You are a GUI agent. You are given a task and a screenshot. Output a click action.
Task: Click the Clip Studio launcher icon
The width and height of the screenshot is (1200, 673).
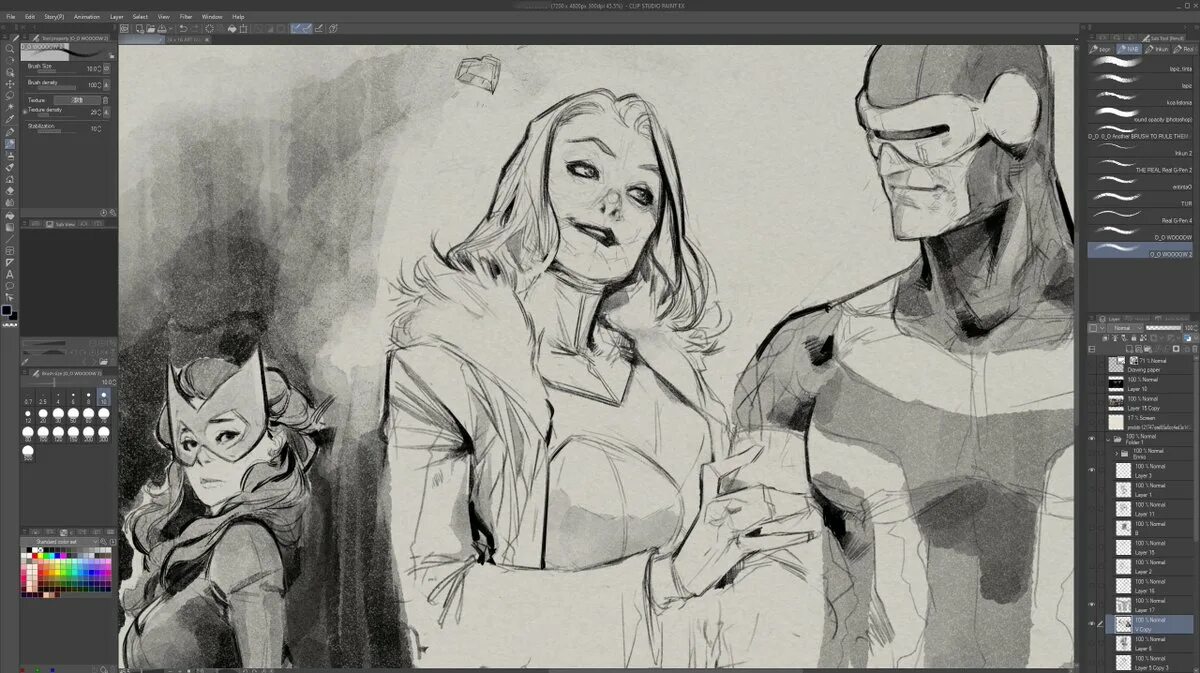click(125, 29)
